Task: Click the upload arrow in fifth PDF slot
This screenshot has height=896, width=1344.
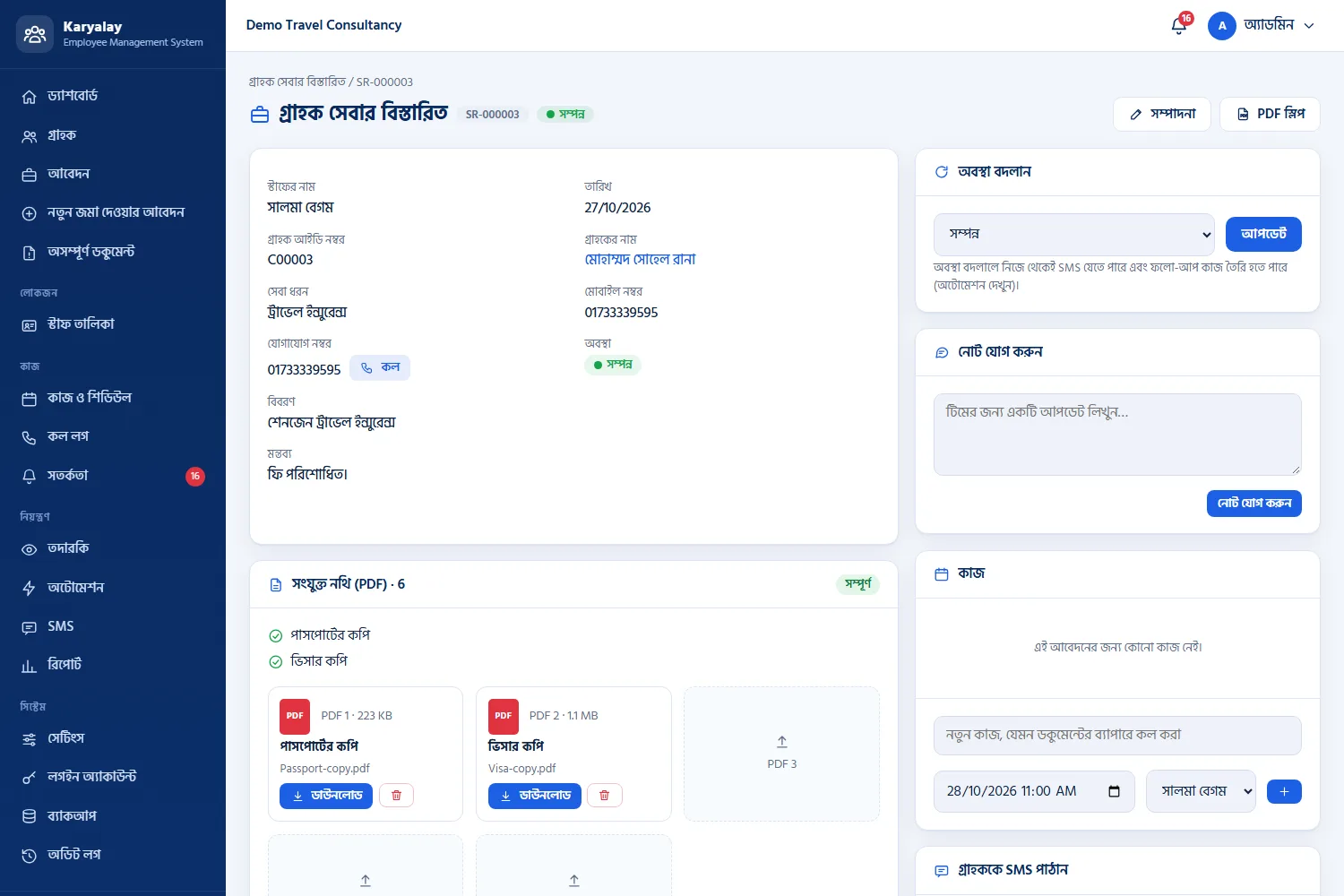Action: pos(574,881)
